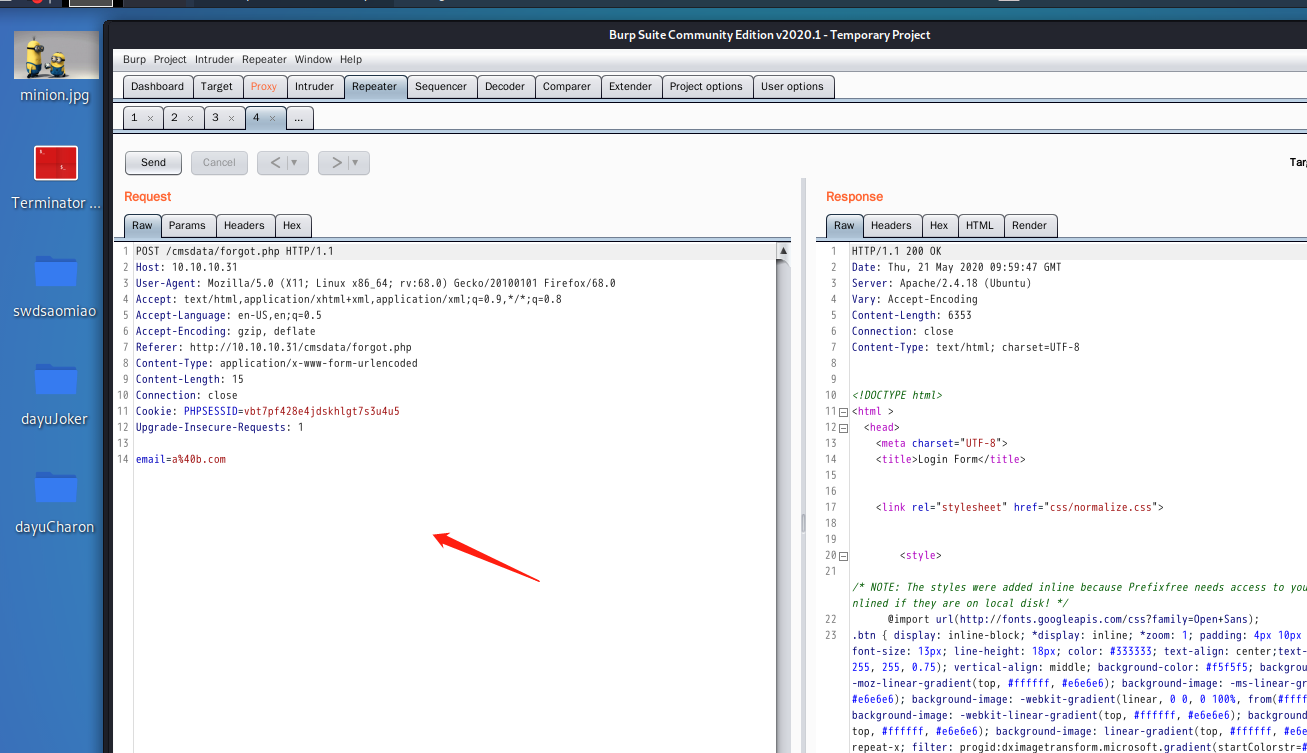Screen dimensions: 1307x753
Task: Click the email=a%40b.com request body line
Action: [x=181, y=459]
